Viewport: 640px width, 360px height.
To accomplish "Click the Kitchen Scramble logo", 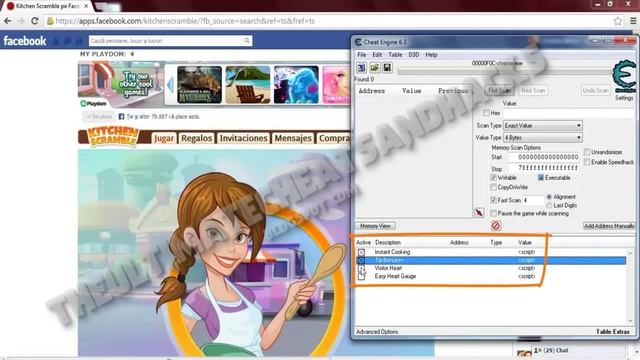I will (x=113, y=137).
